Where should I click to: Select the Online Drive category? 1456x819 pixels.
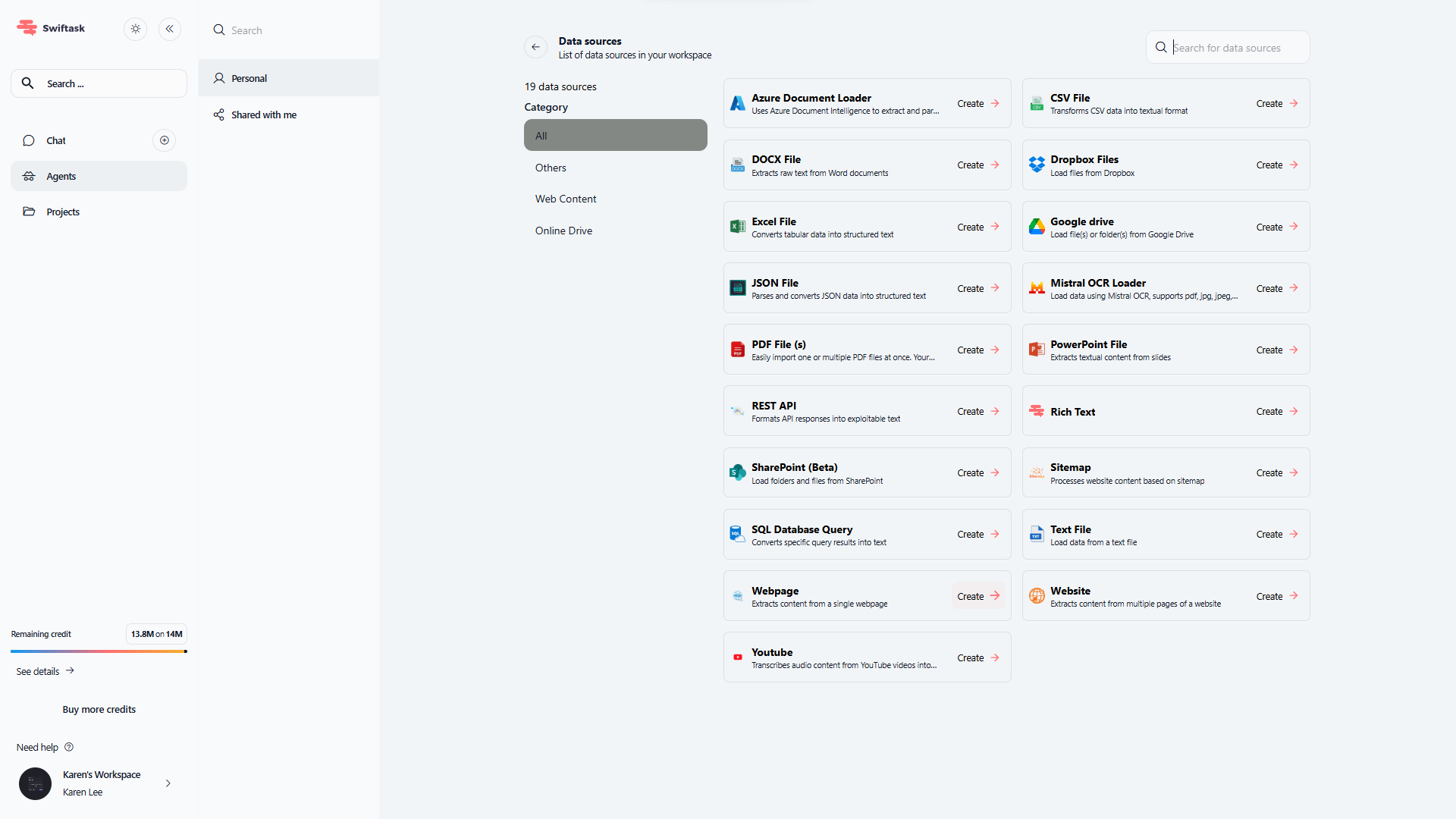tap(563, 231)
